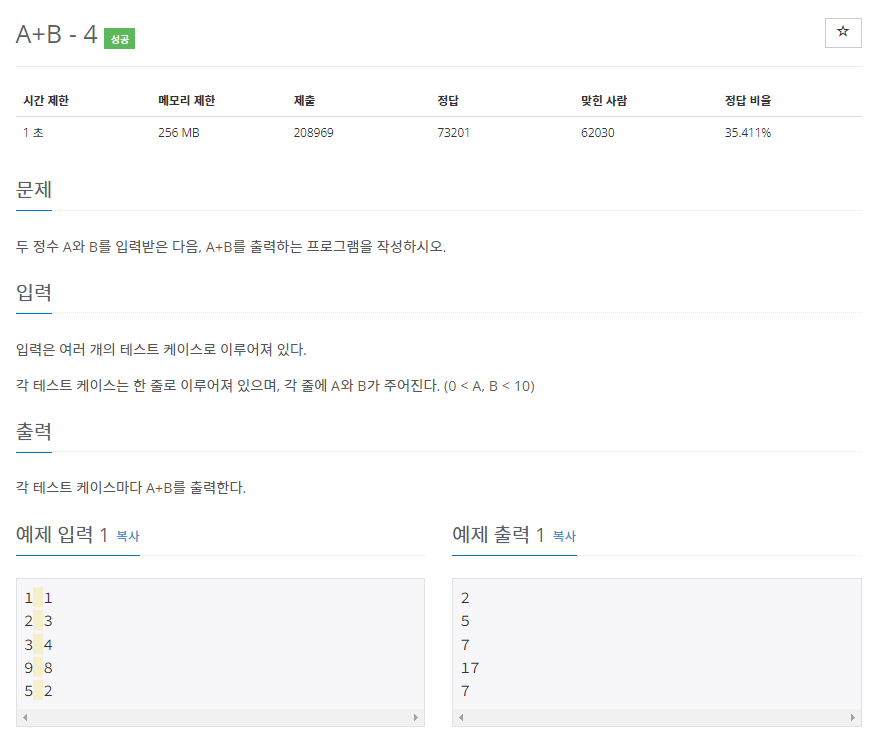The height and width of the screenshot is (742, 877).
Task: Click the sentence 입력은 여러 개의 테스트 케이스로
Action: click(161, 349)
